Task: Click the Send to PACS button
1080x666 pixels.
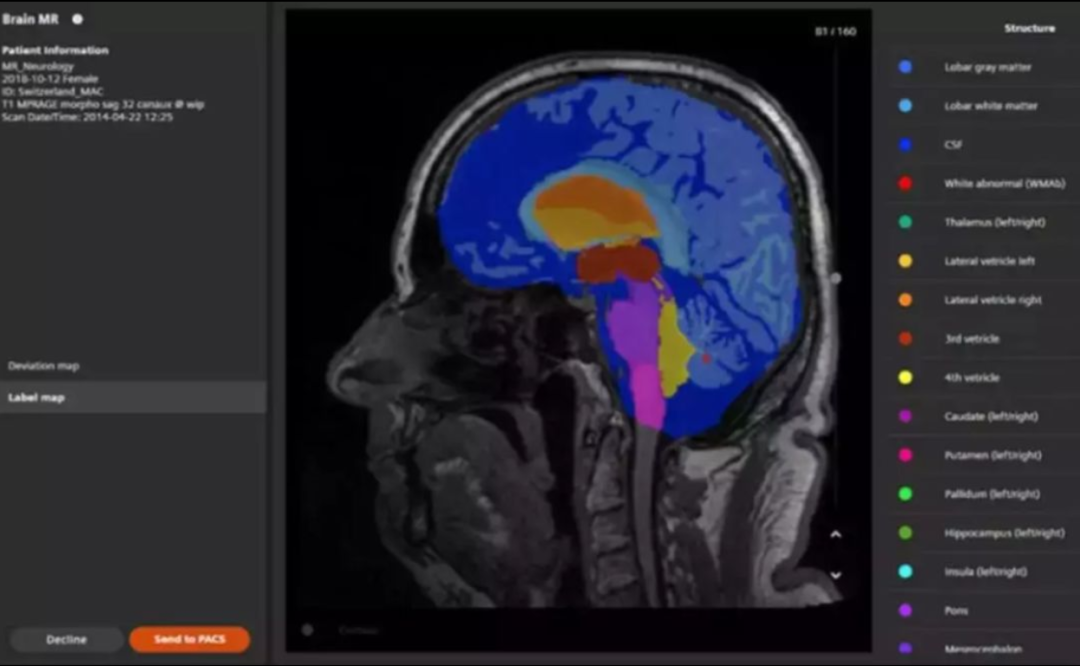Action: point(189,639)
